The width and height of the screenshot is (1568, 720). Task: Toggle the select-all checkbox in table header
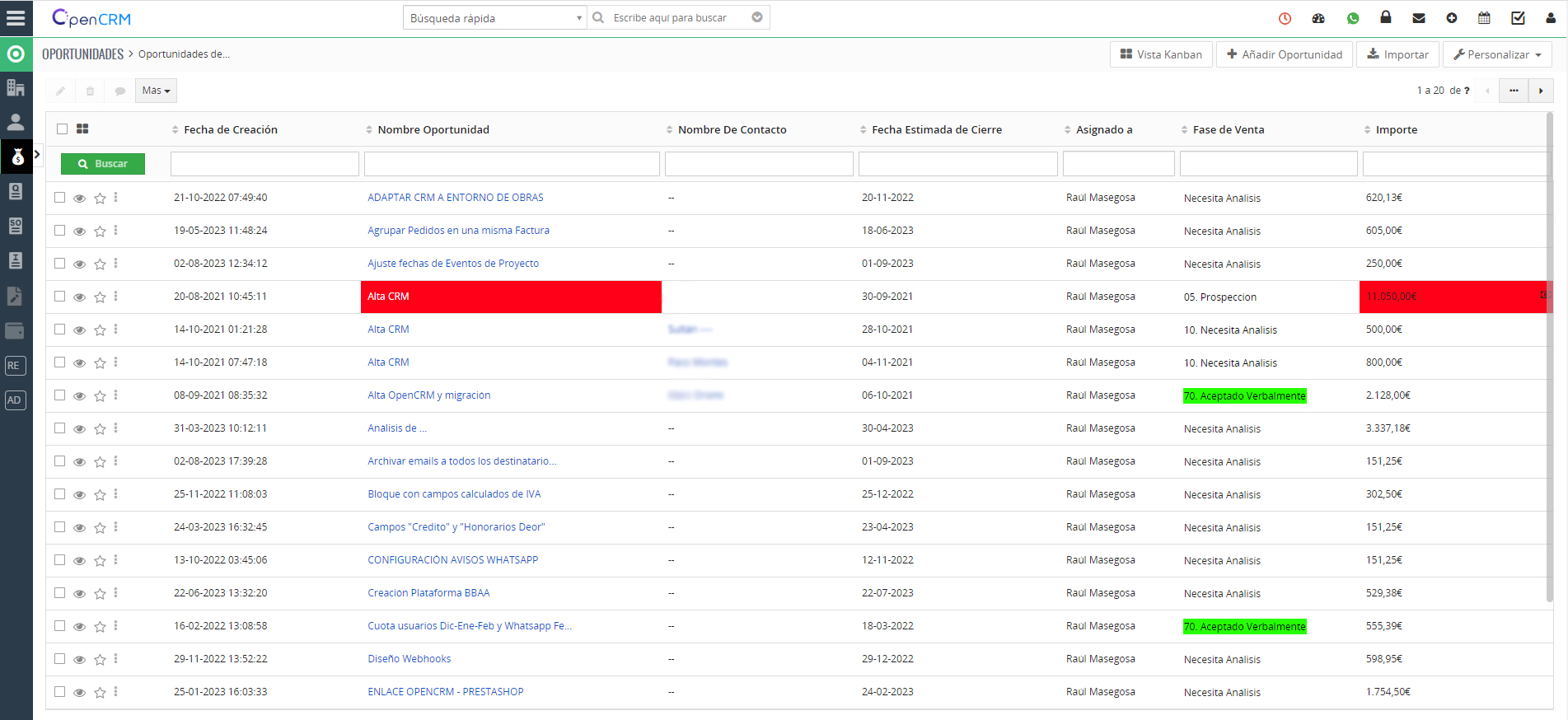[62, 129]
